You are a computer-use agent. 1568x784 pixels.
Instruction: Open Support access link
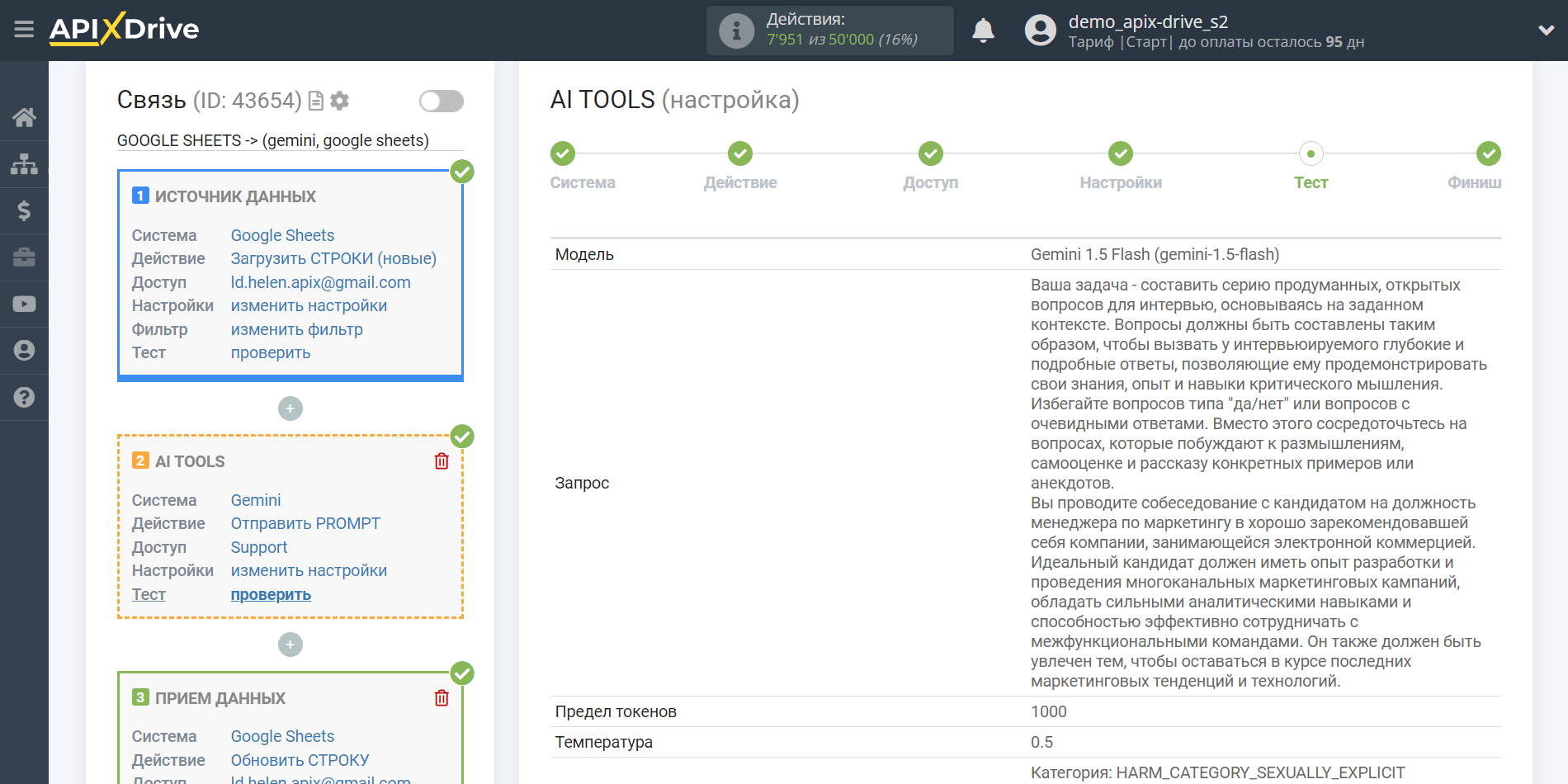pos(259,547)
